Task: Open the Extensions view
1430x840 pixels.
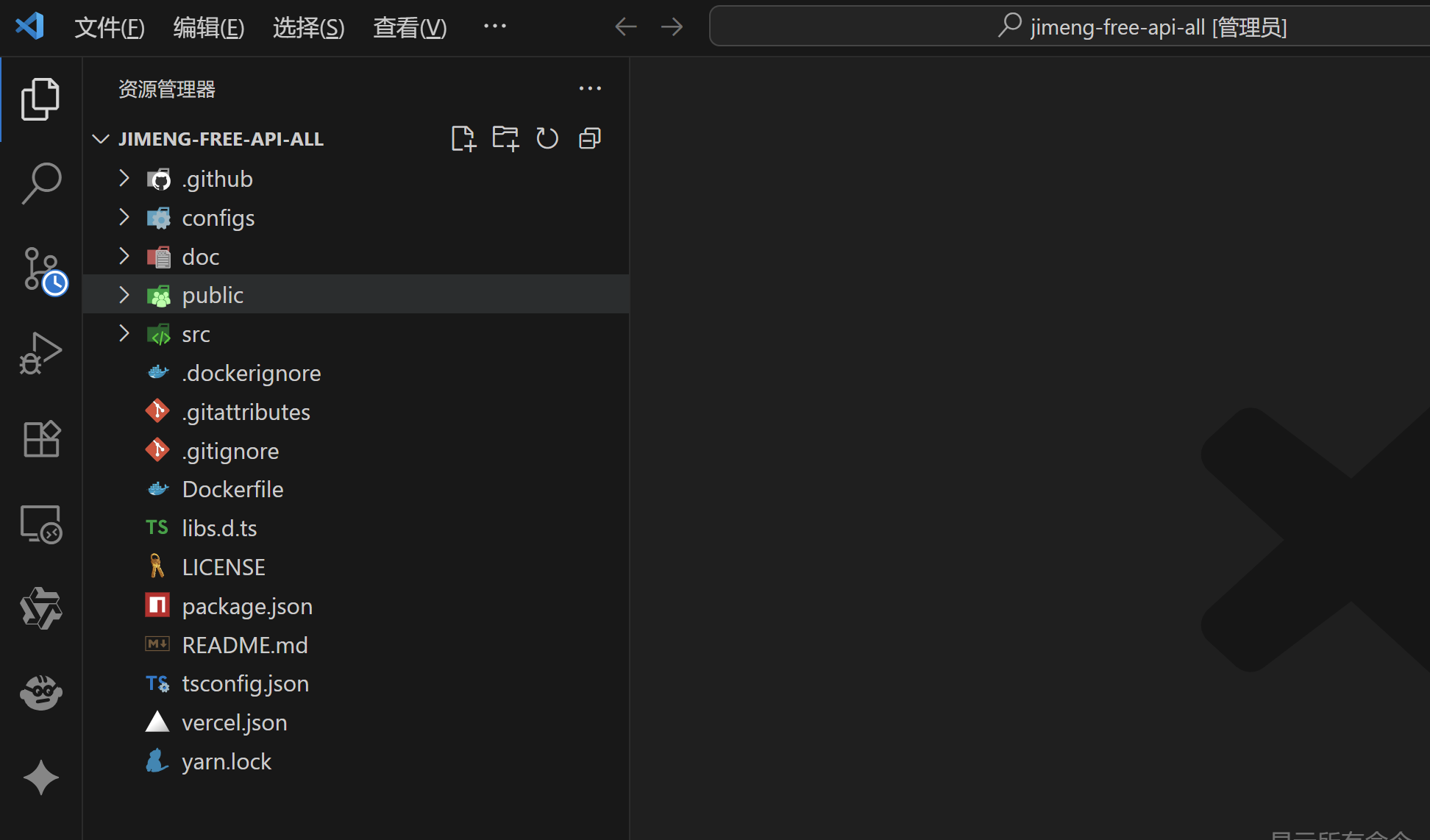Action: click(x=41, y=439)
